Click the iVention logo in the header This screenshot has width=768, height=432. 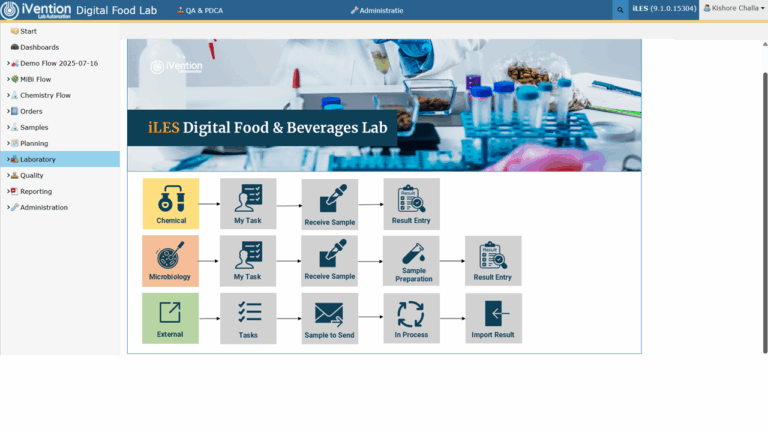pyautogui.click(x=36, y=10)
